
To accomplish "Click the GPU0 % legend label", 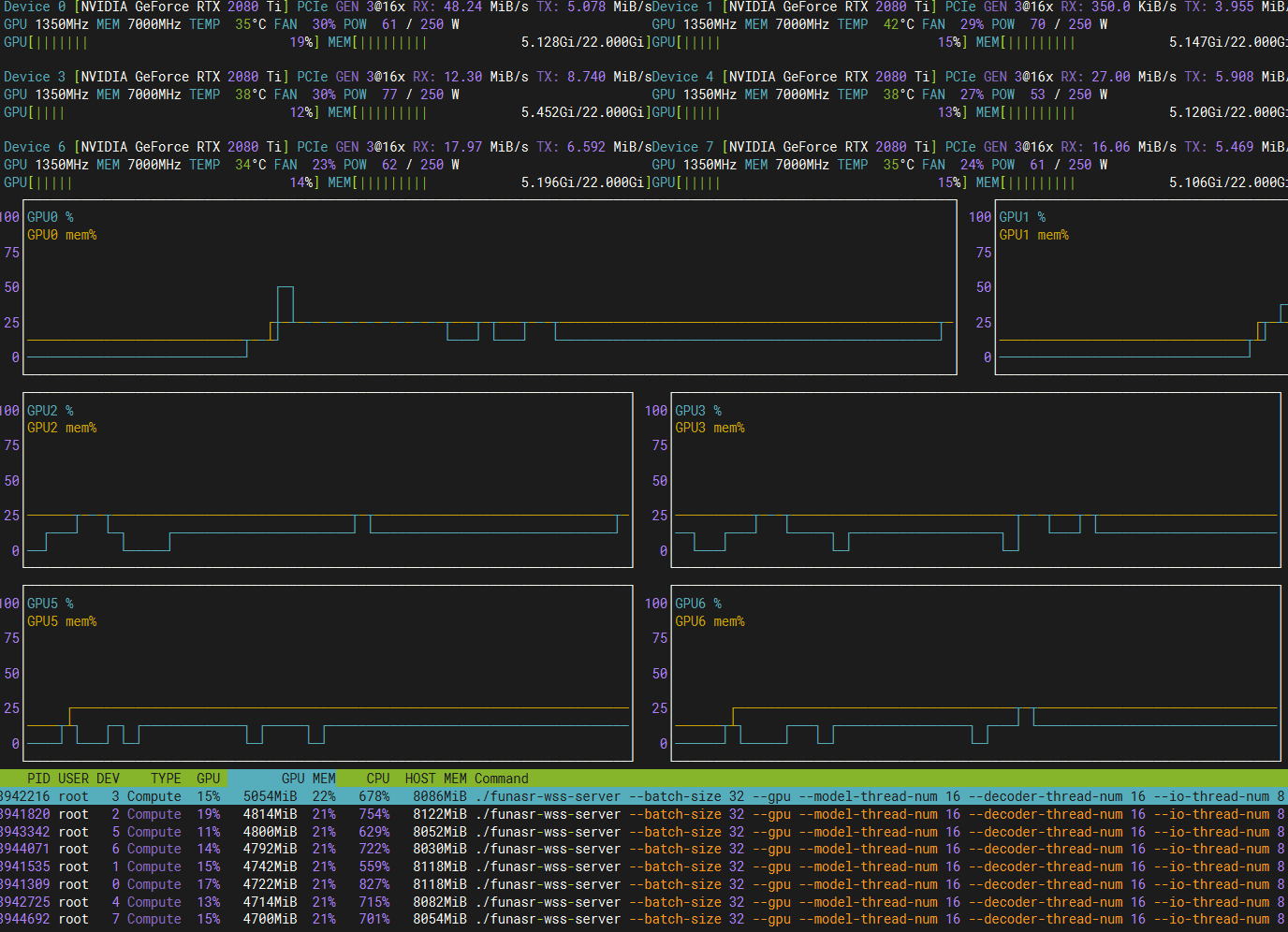I will [51, 217].
